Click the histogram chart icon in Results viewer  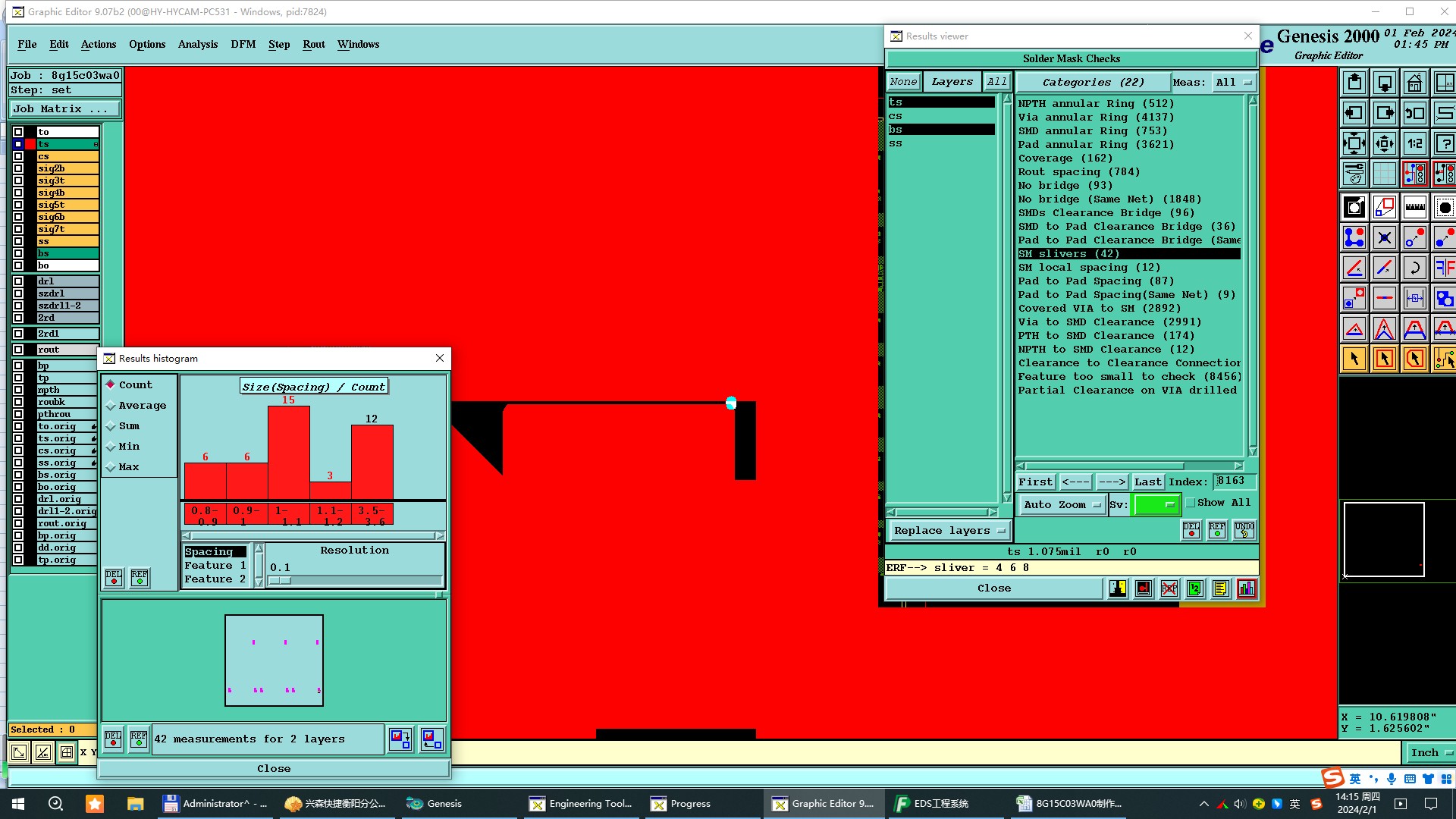1246,588
